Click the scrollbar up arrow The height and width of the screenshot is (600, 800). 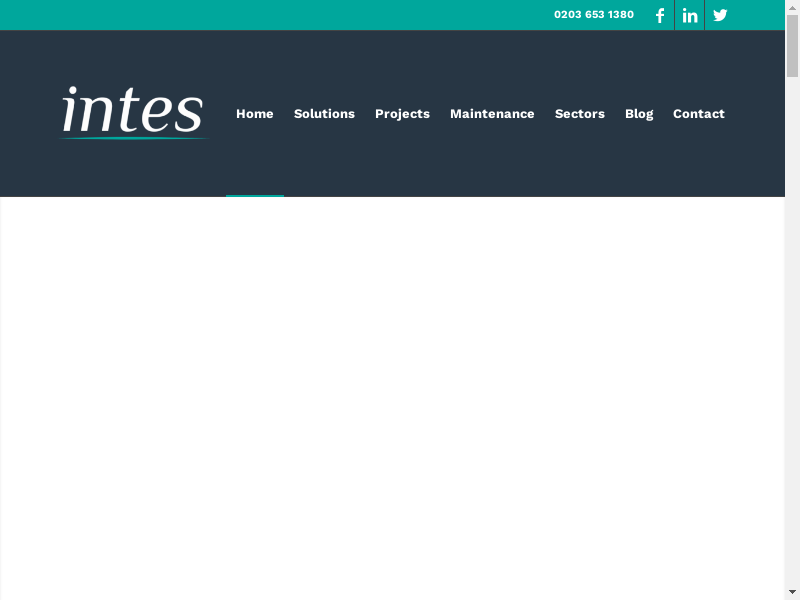pos(792,7)
